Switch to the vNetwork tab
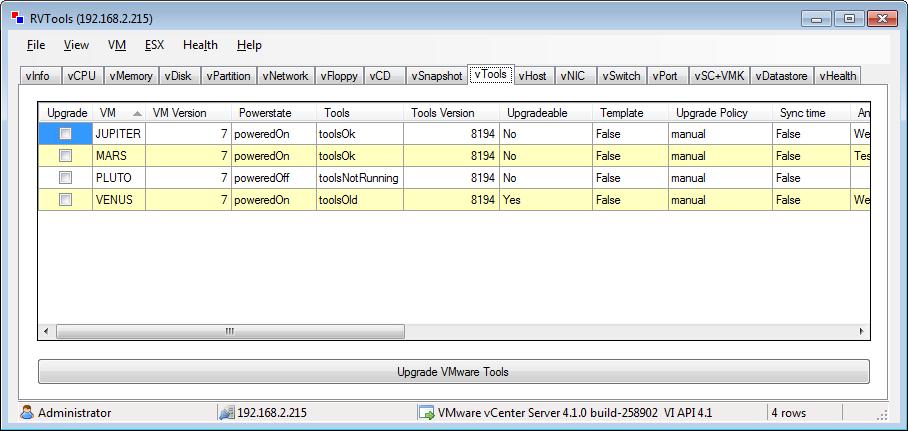908x431 pixels. pyautogui.click(x=285, y=76)
